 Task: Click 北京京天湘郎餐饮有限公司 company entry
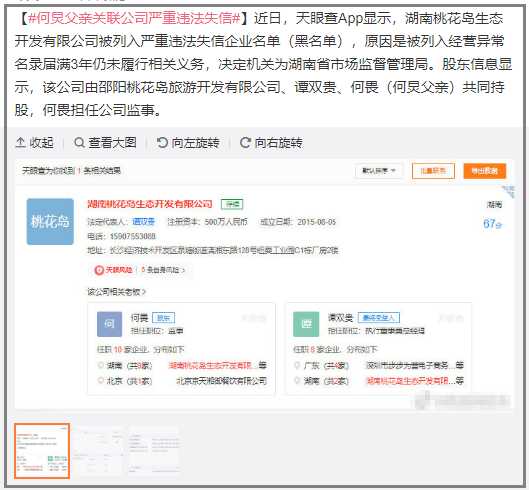pos(221,381)
